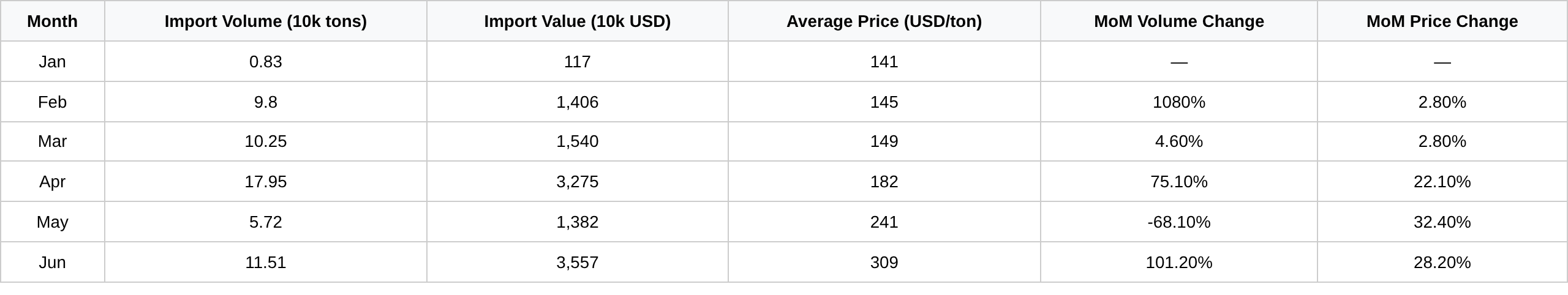The width and height of the screenshot is (1568, 295).
Task: Click the 10.25 import volume cell
Action: (266, 141)
